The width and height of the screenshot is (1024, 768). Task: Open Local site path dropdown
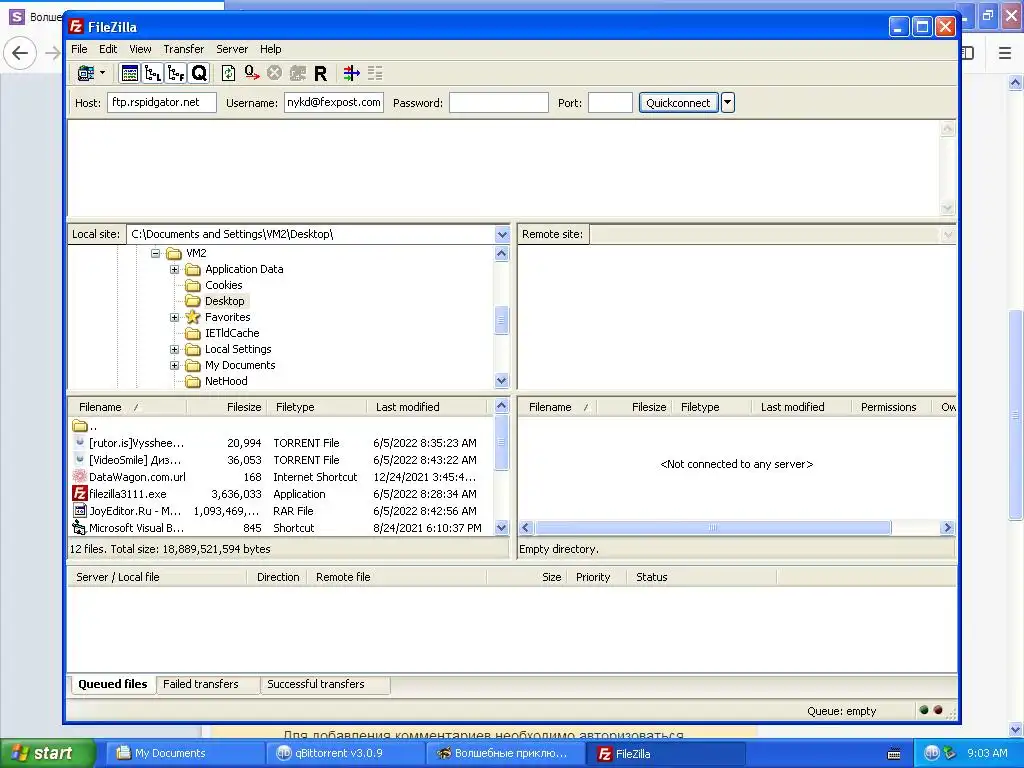tap(502, 234)
